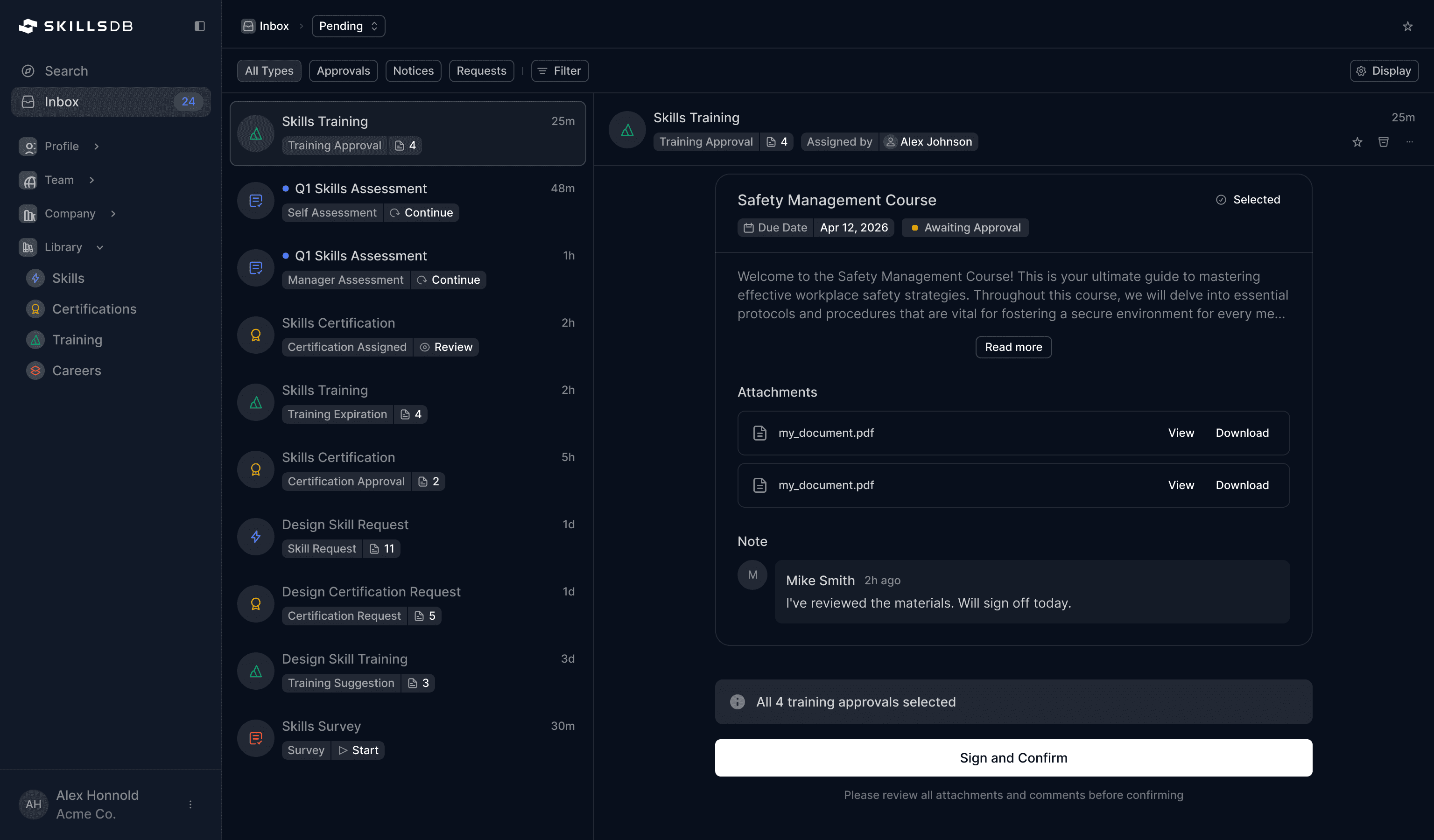Star this page in top bar
Image resolution: width=1434 pixels, height=840 pixels.
click(x=1407, y=26)
